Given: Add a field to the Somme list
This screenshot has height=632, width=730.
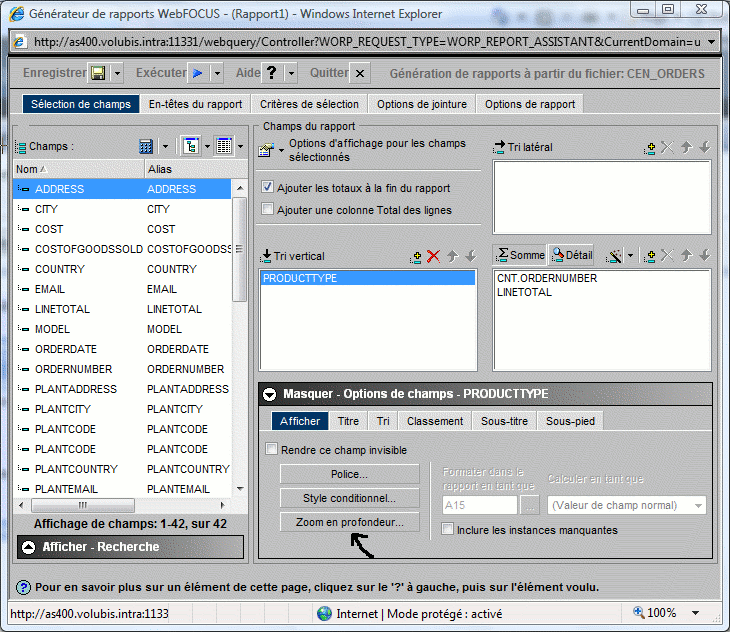Looking at the screenshot, I should click(650, 255).
